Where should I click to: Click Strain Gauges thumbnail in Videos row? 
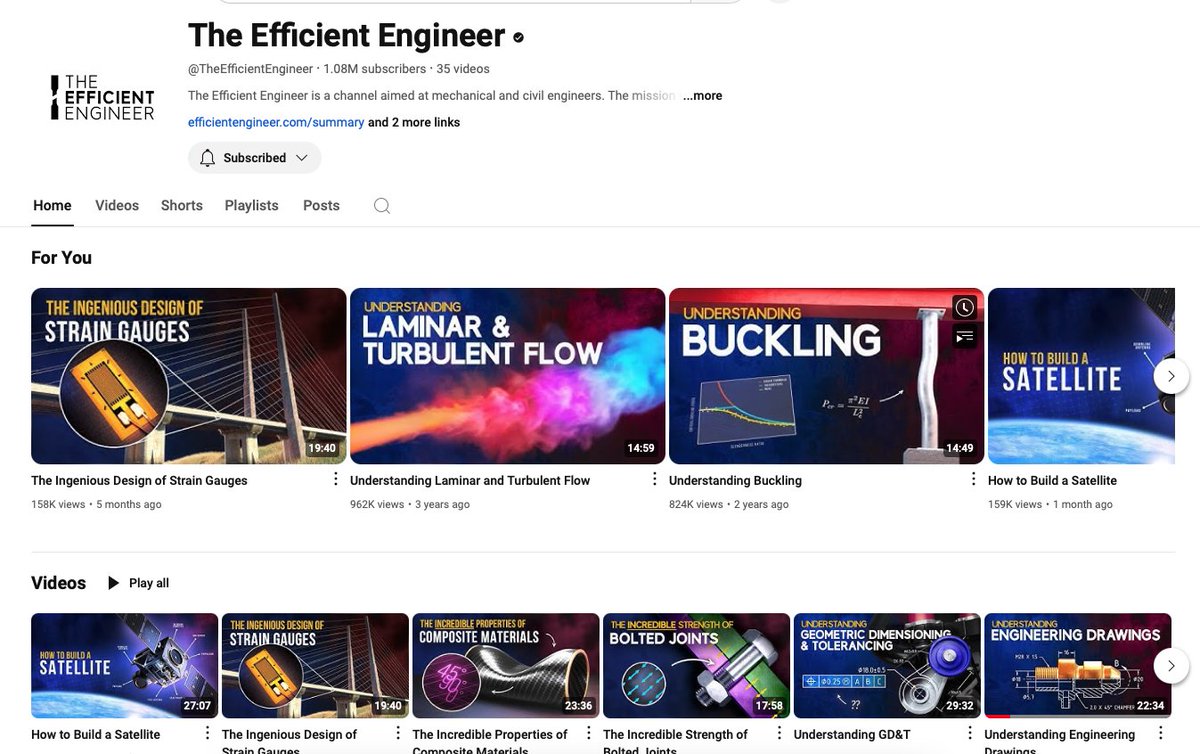(315, 665)
